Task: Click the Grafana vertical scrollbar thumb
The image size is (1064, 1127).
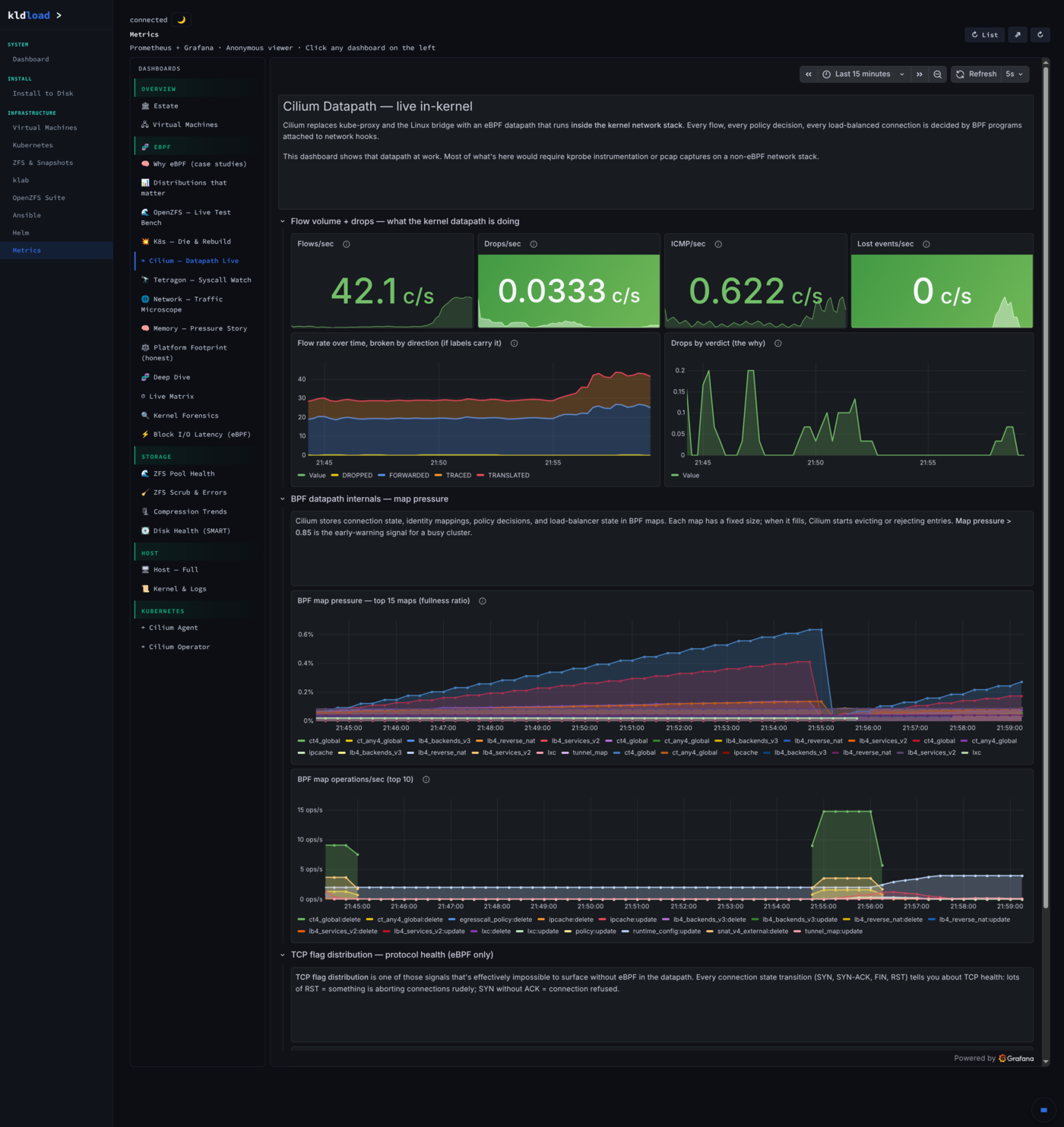Action: click(1046, 486)
